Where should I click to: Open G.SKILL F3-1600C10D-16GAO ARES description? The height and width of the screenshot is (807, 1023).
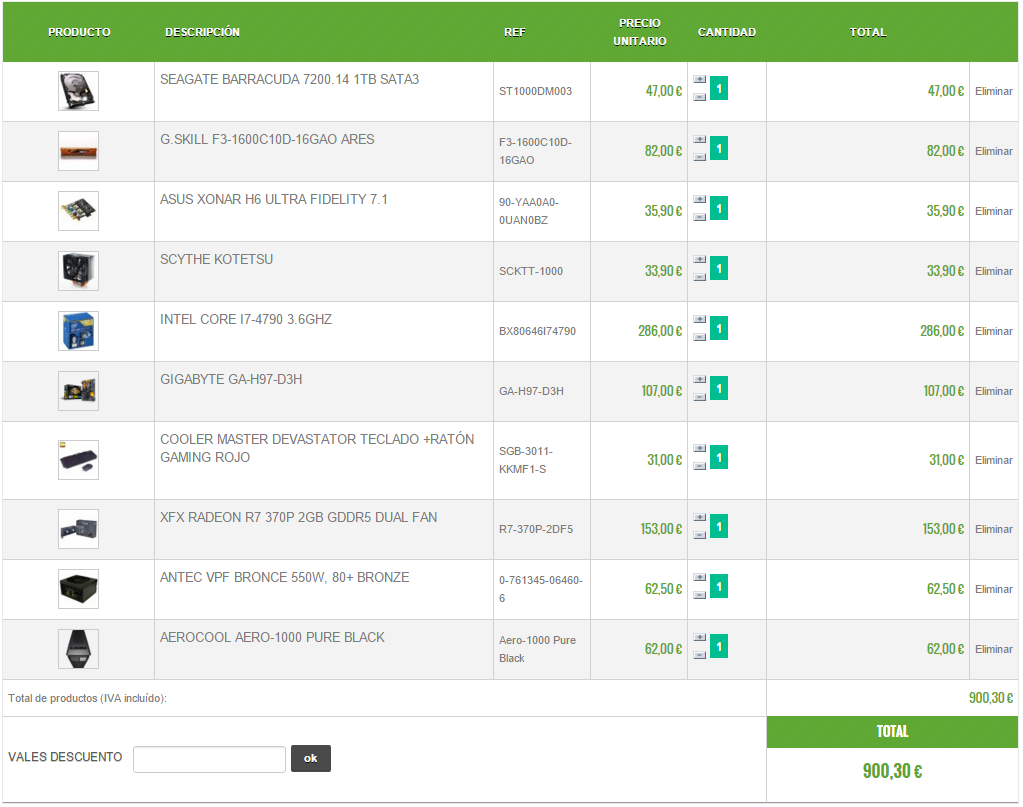point(267,140)
